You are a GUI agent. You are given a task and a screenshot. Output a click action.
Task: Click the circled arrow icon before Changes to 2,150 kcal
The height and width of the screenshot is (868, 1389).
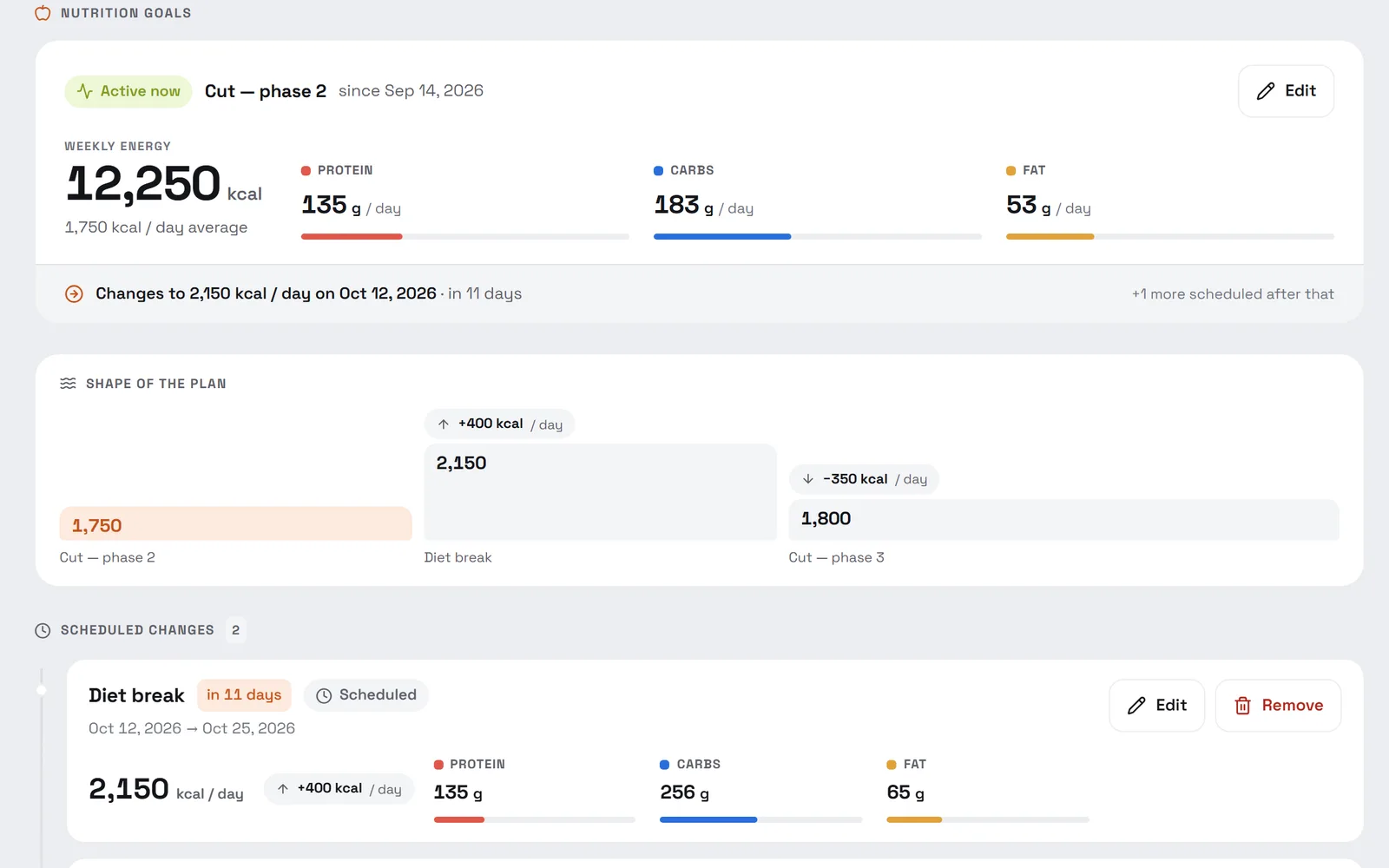(x=75, y=294)
